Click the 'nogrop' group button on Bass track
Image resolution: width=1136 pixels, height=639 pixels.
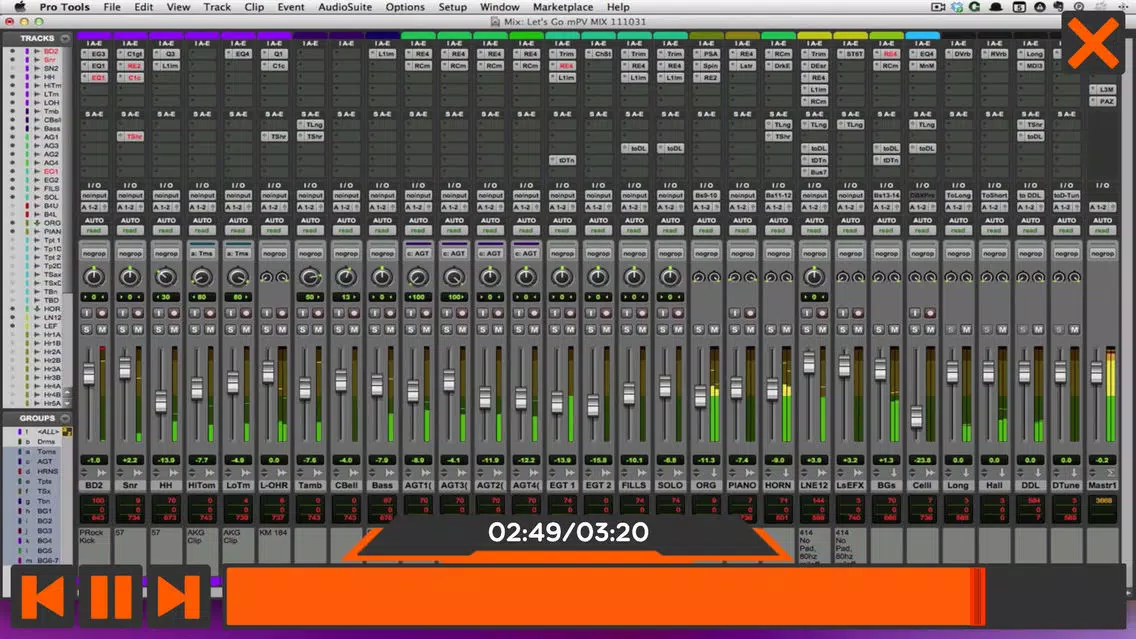pos(382,254)
